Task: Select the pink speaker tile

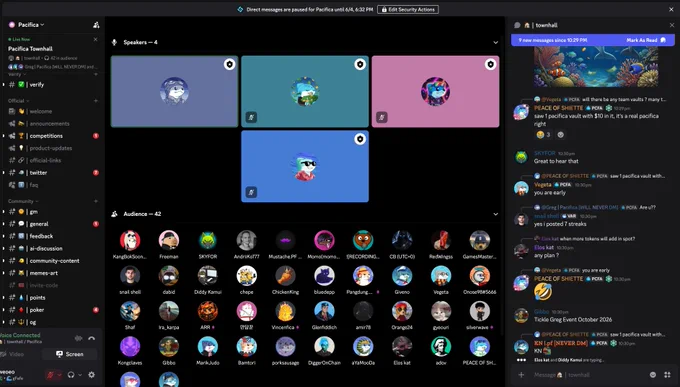Action: [x=435, y=92]
